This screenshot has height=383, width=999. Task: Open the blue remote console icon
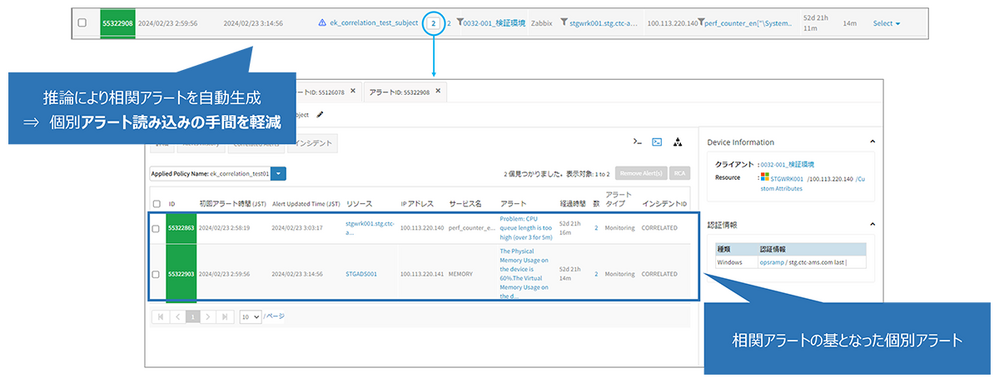657,142
